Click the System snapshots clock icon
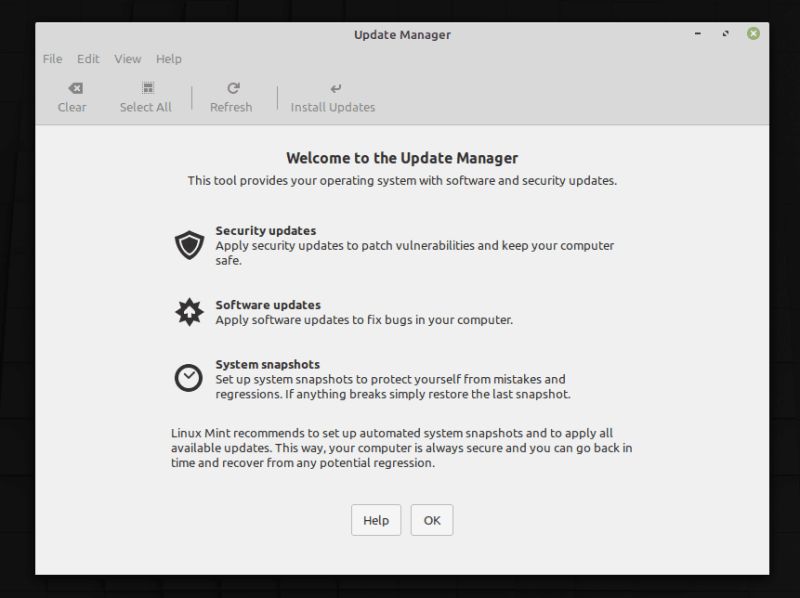The image size is (800, 598). [188, 378]
